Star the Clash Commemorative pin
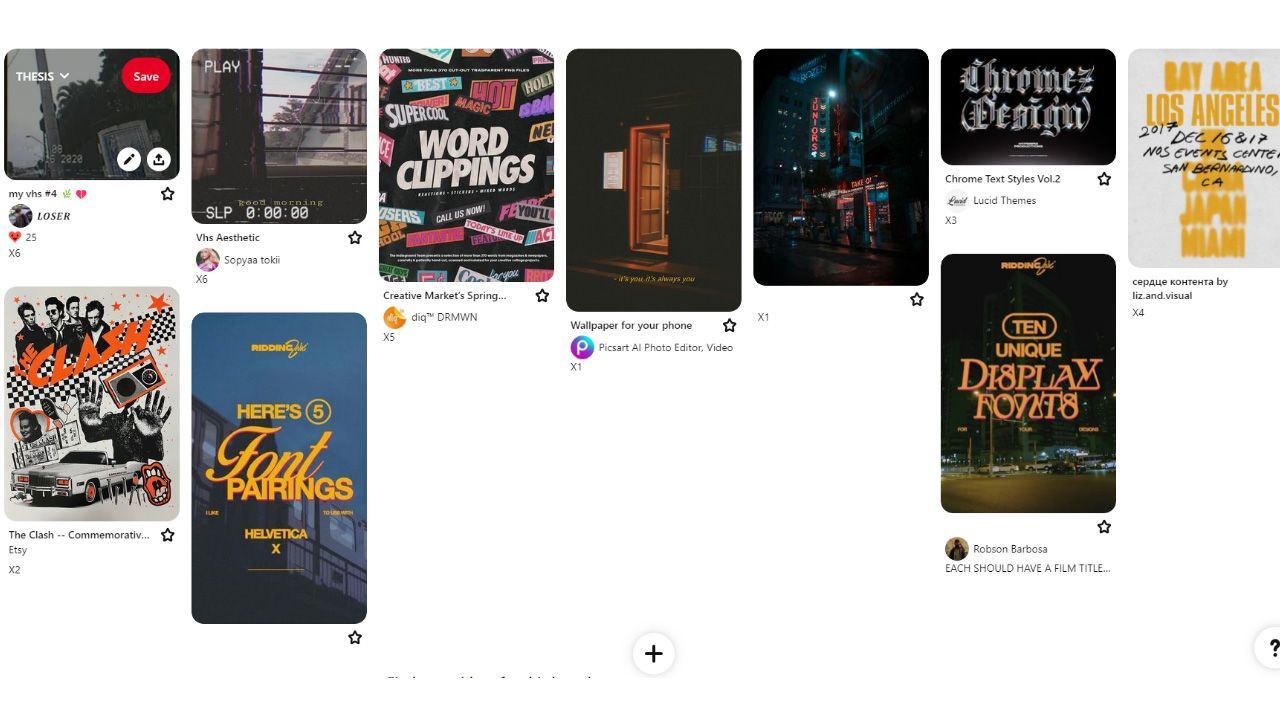This screenshot has width=1280, height=720. click(x=168, y=535)
